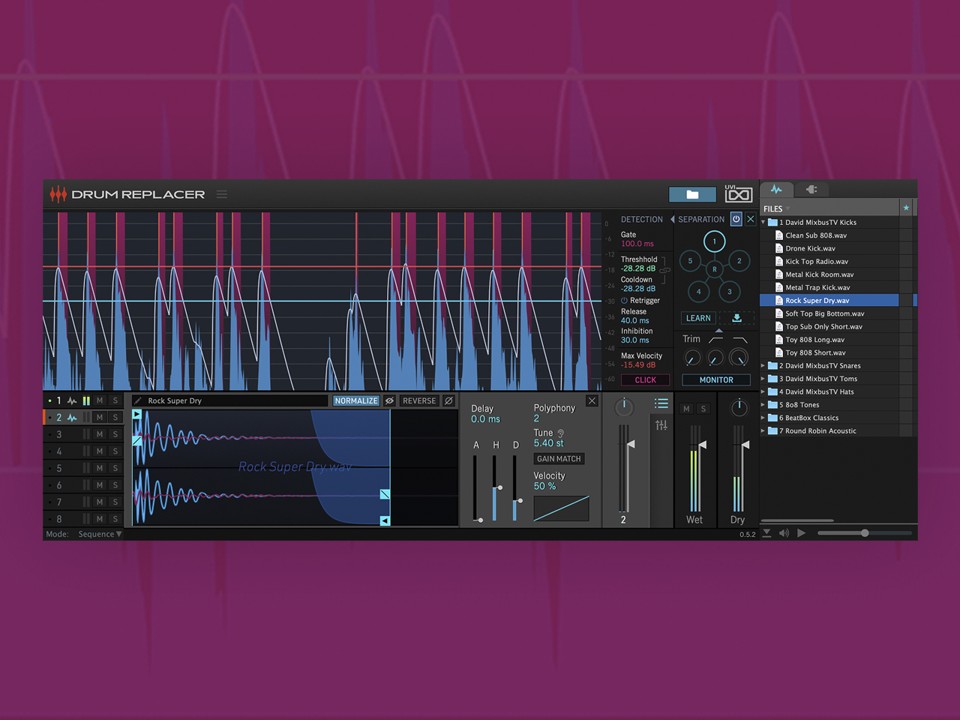
Task: Select separation node 3
Action: coord(729,291)
